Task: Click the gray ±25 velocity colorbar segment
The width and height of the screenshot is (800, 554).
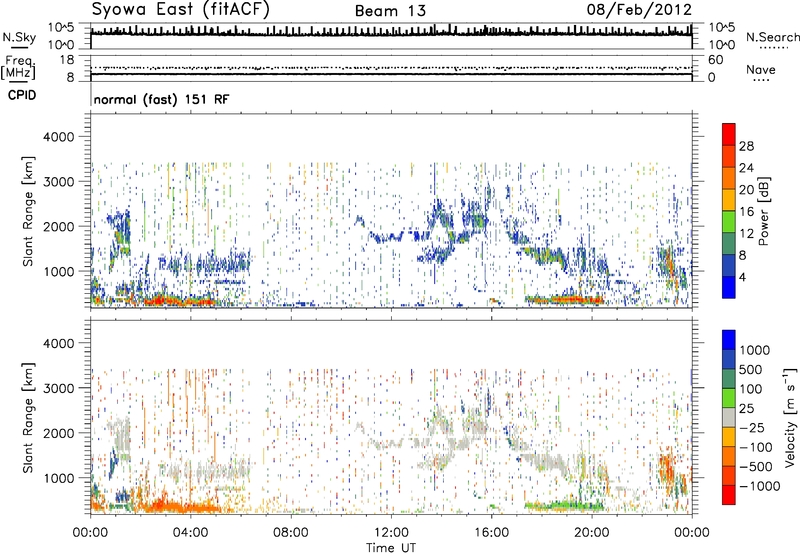Action: coord(729,417)
